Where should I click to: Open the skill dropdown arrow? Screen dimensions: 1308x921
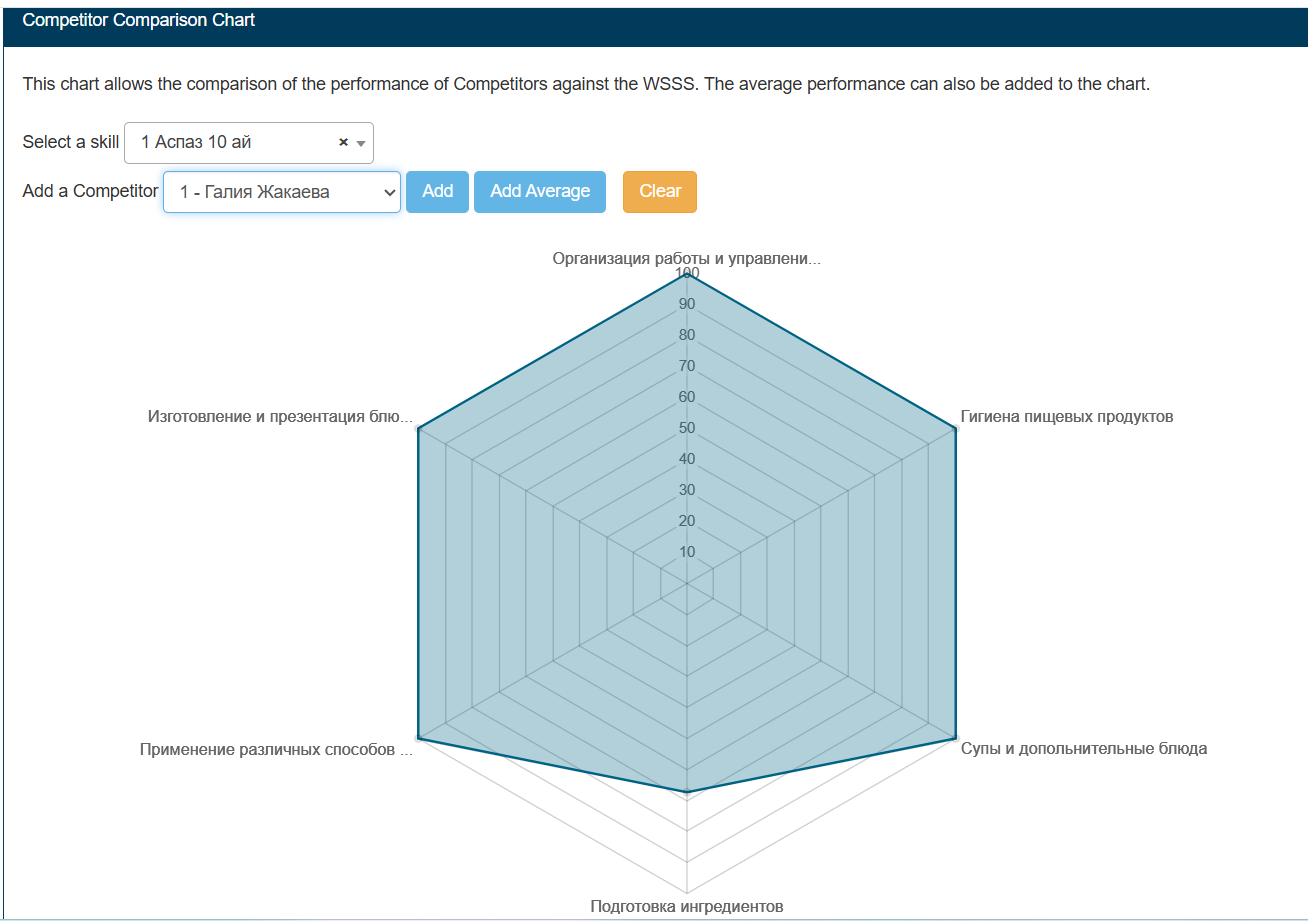(361, 143)
